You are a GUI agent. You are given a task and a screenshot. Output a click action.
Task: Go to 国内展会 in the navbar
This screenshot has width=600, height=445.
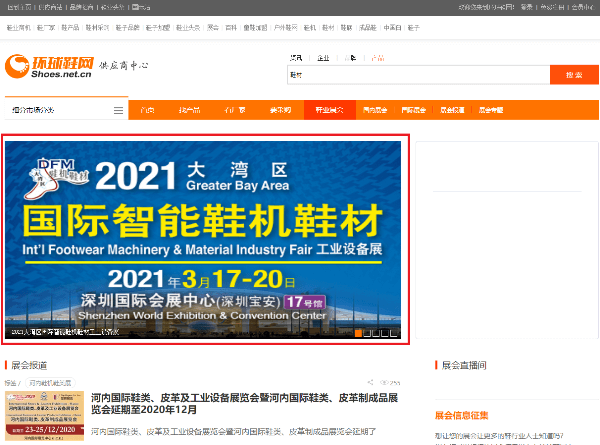(375, 110)
